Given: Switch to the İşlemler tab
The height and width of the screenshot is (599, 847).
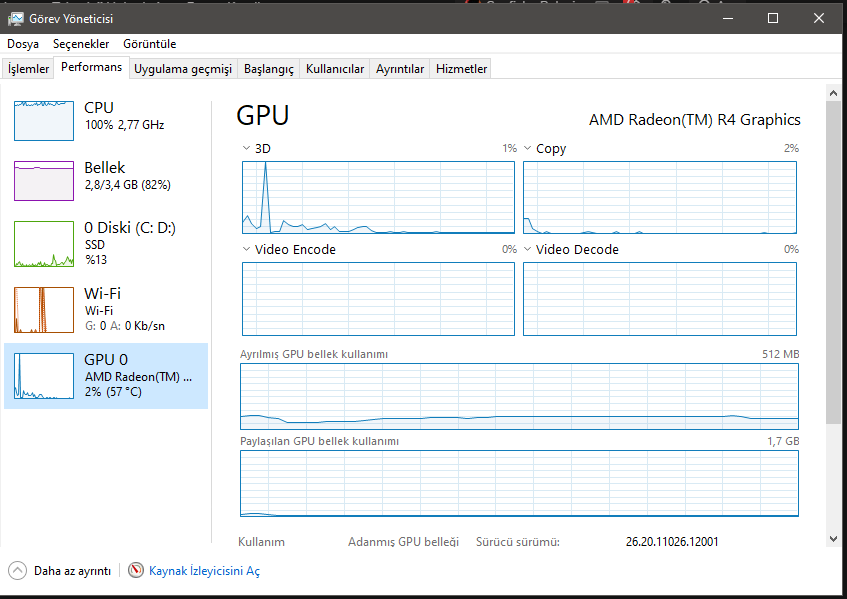Looking at the screenshot, I should click(29, 69).
